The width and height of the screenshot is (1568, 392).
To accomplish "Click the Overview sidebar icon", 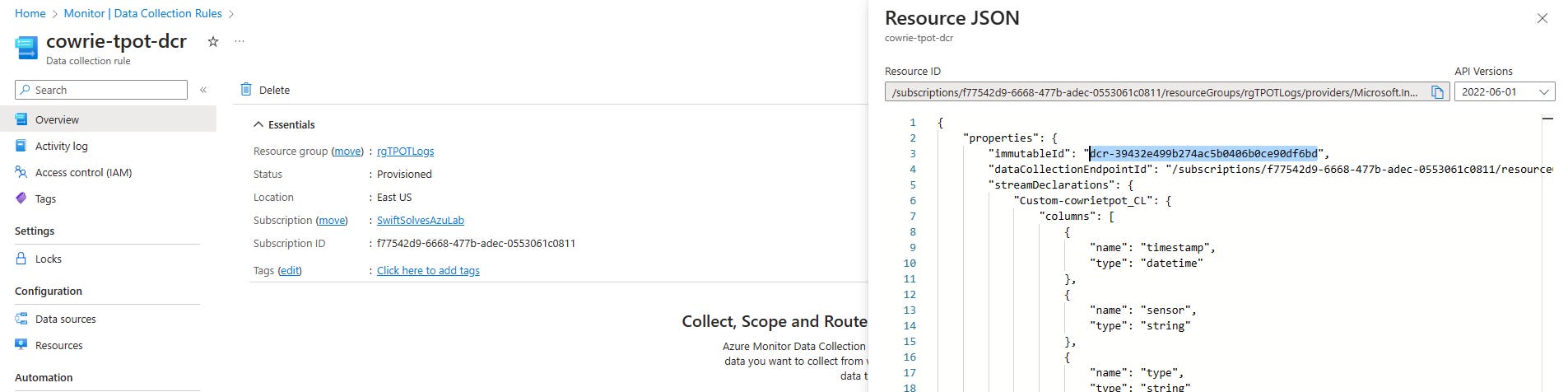I will (x=21, y=119).
